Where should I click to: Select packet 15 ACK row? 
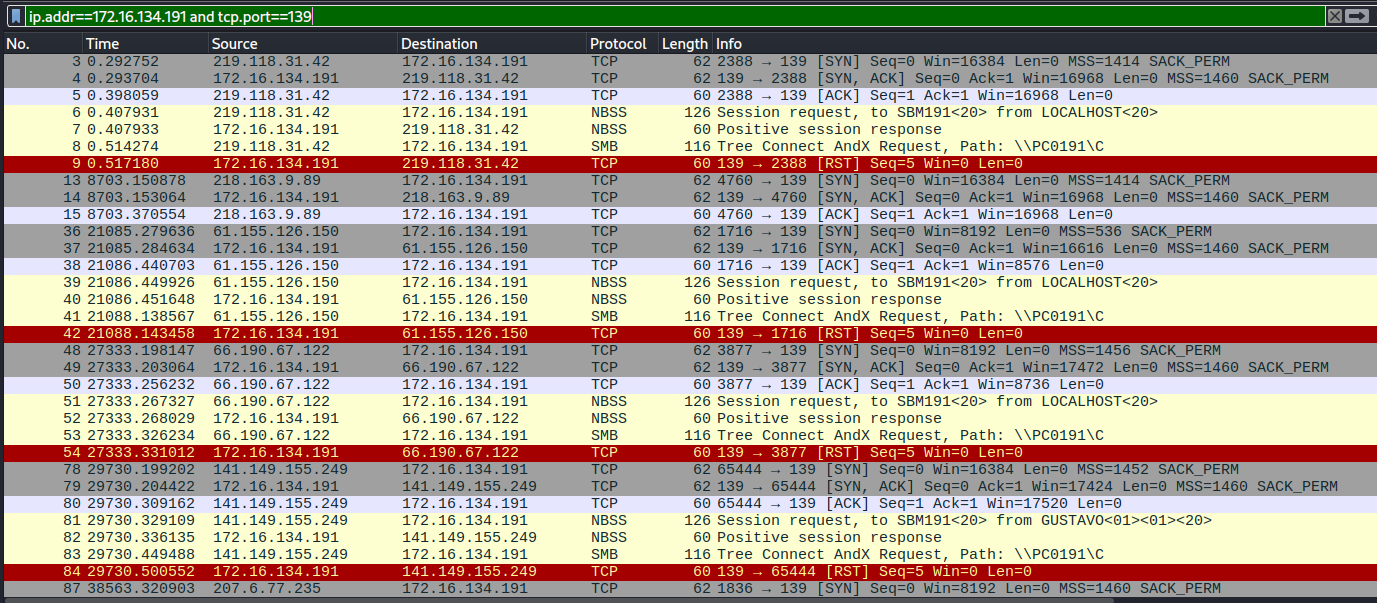coord(688,214)
